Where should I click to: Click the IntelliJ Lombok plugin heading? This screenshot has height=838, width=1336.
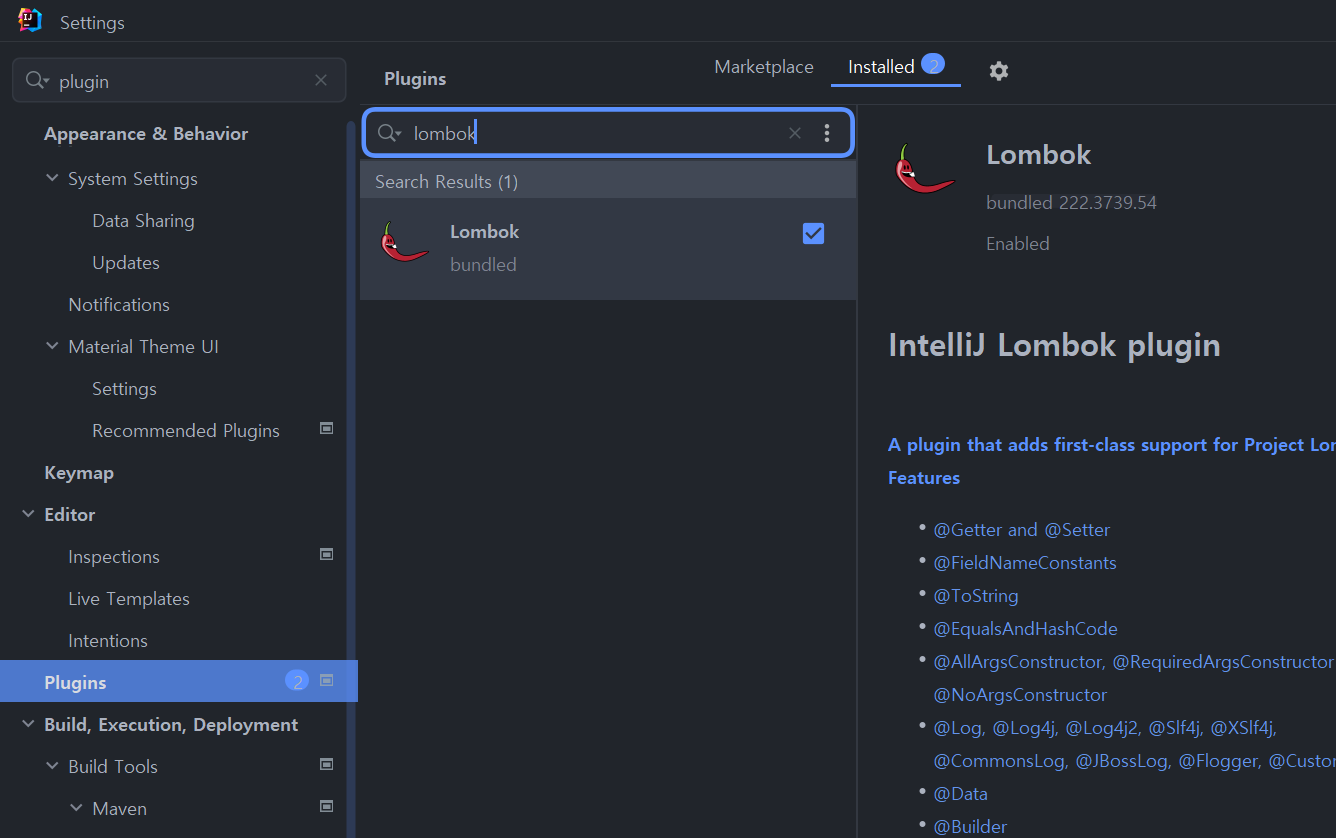click(x=1054, y=346)
